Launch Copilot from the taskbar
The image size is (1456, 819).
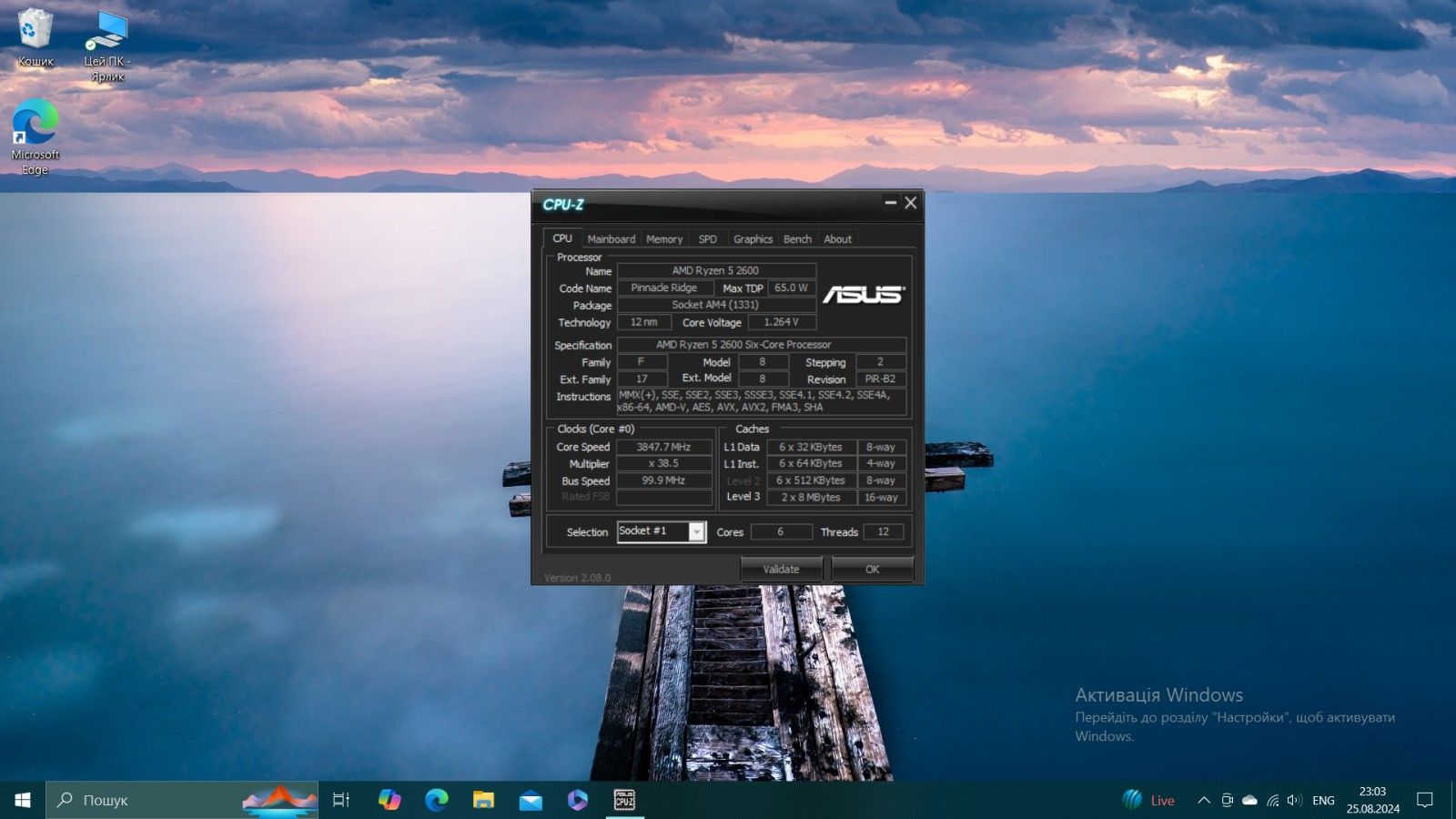[x=389, y=800]
